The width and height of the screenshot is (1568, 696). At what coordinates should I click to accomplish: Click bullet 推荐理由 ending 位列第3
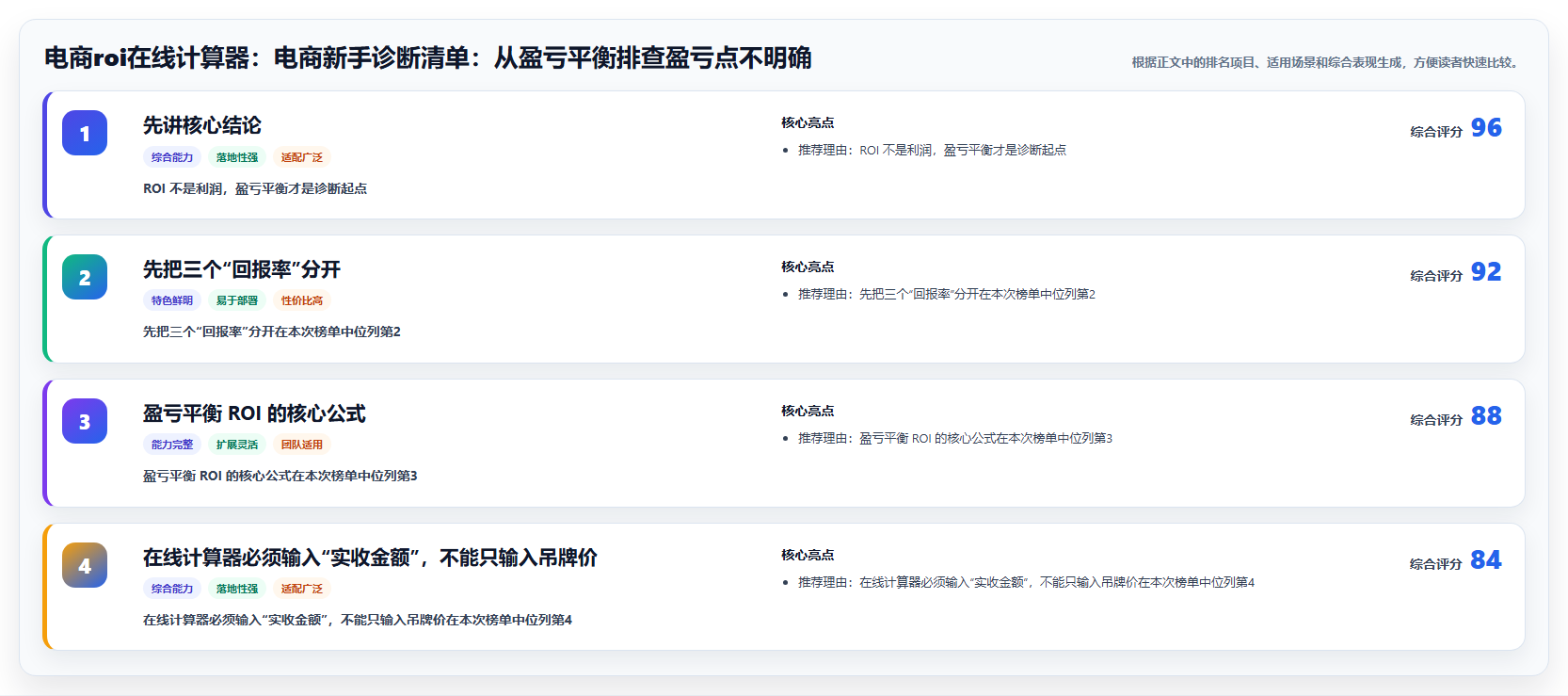(955, 438)
